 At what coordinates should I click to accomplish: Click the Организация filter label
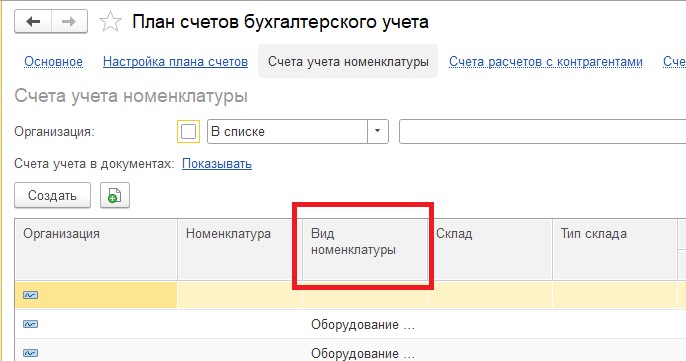click(54, 132)
